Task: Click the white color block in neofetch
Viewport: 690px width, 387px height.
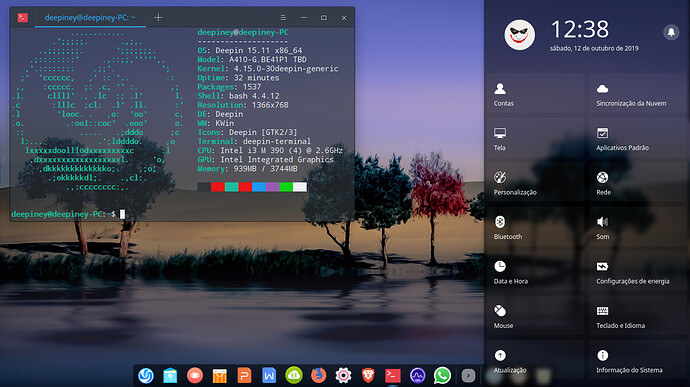Action: pyautogui.click(x=300, y=187)
